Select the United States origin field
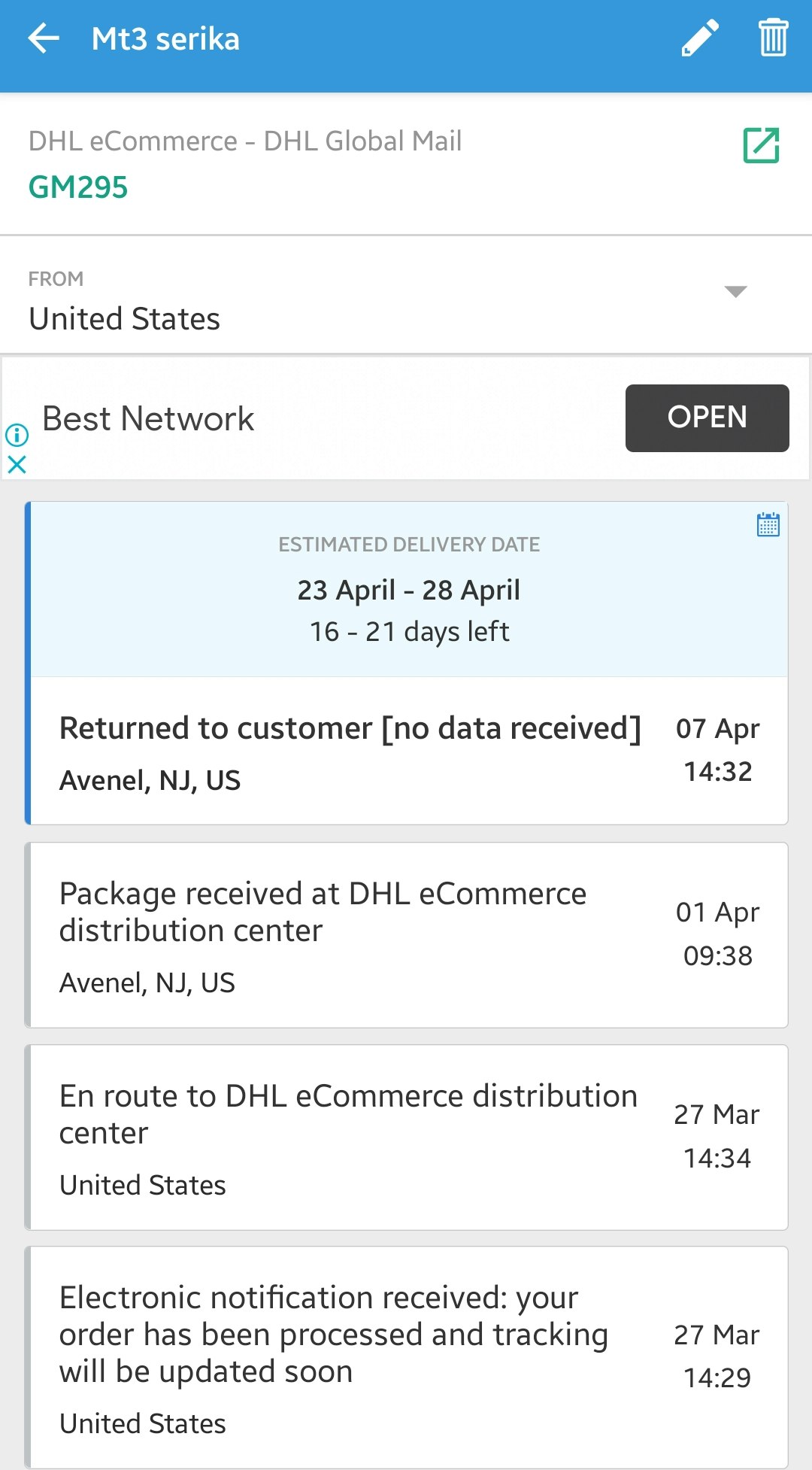This screenshot has height=1470, width=812. [x=125, y=319]
